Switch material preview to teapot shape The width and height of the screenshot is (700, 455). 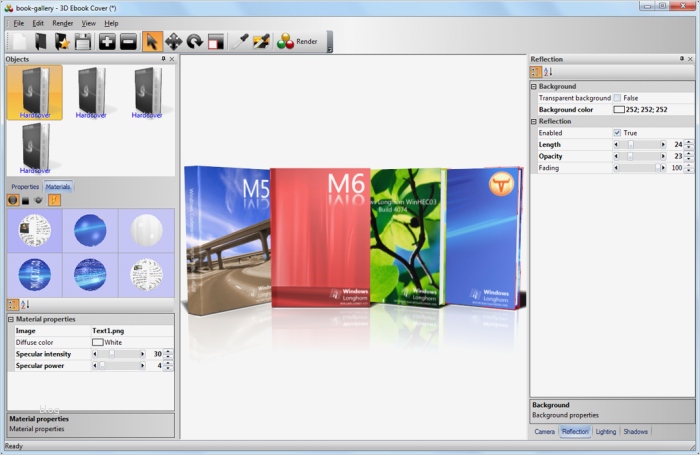click(x=39, y=200)
